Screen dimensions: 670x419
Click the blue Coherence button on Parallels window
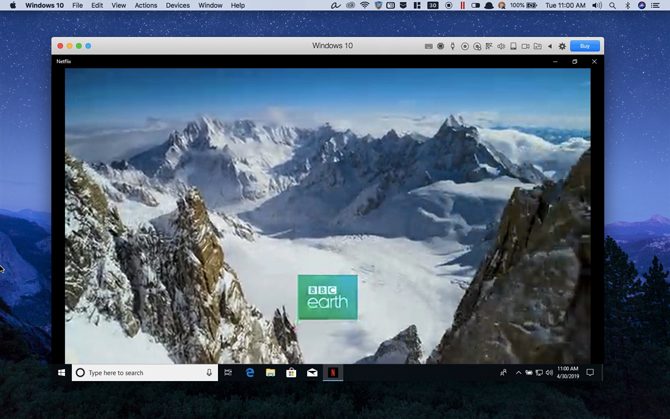pyautogui.click(x=88, y=46)
